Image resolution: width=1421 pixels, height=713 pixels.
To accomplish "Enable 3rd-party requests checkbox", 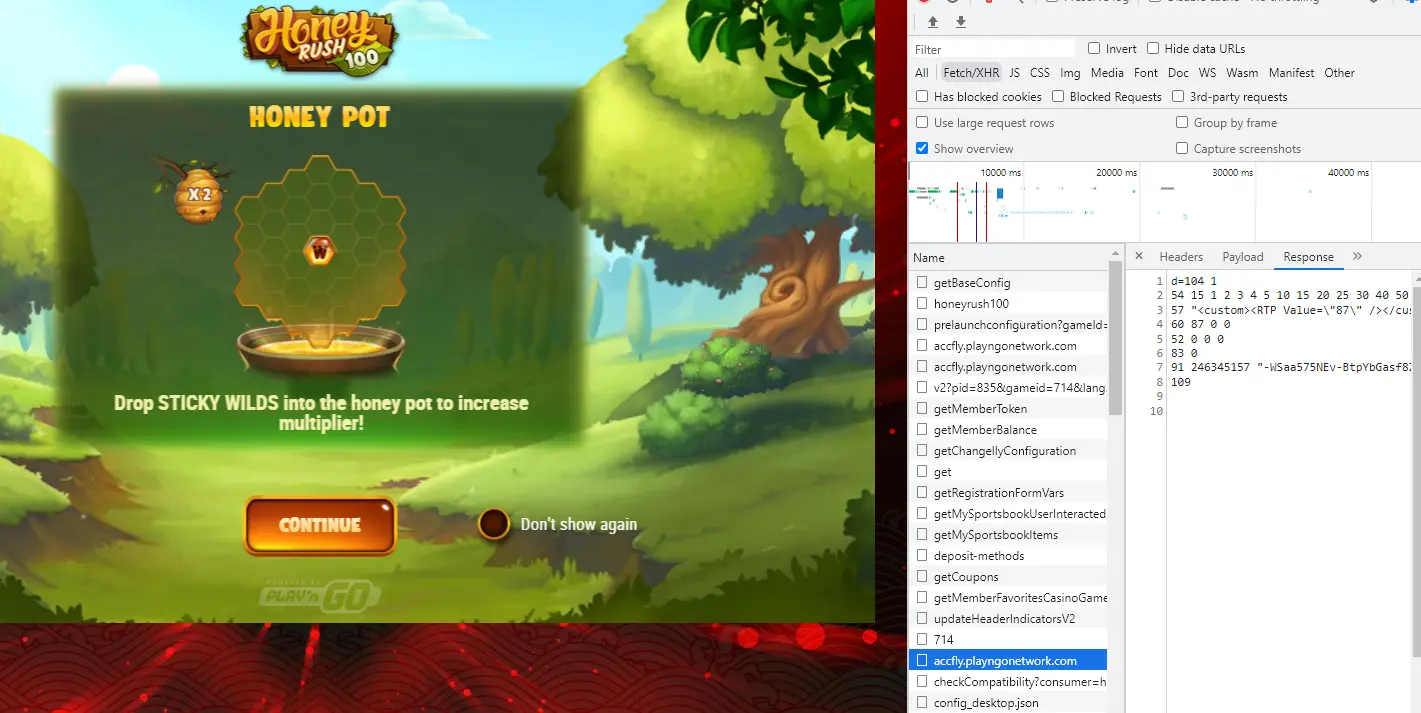I will 1178,96.
